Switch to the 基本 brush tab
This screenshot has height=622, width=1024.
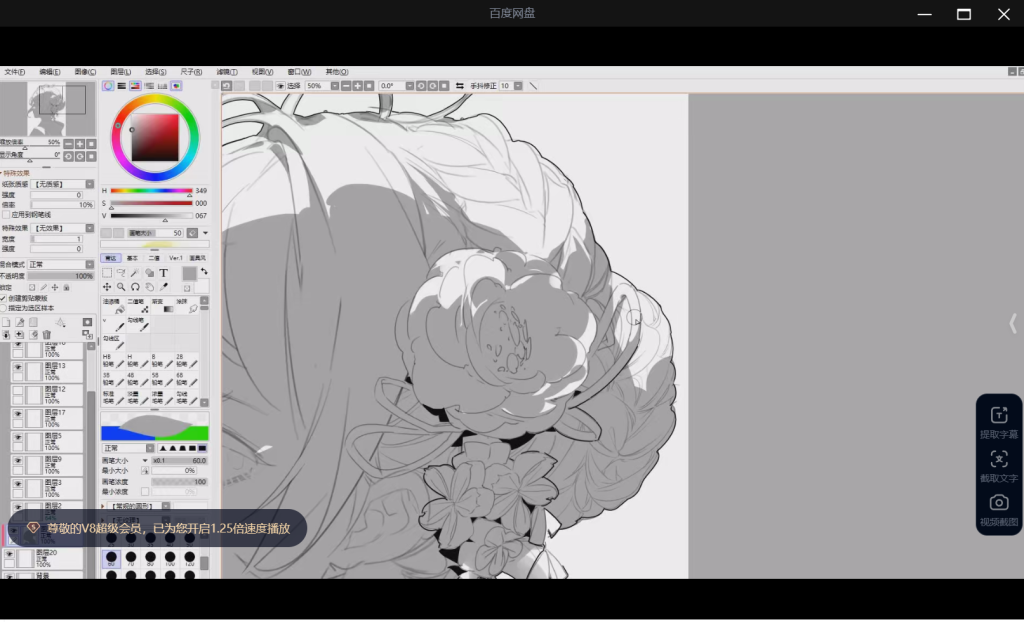click(132, 258)
